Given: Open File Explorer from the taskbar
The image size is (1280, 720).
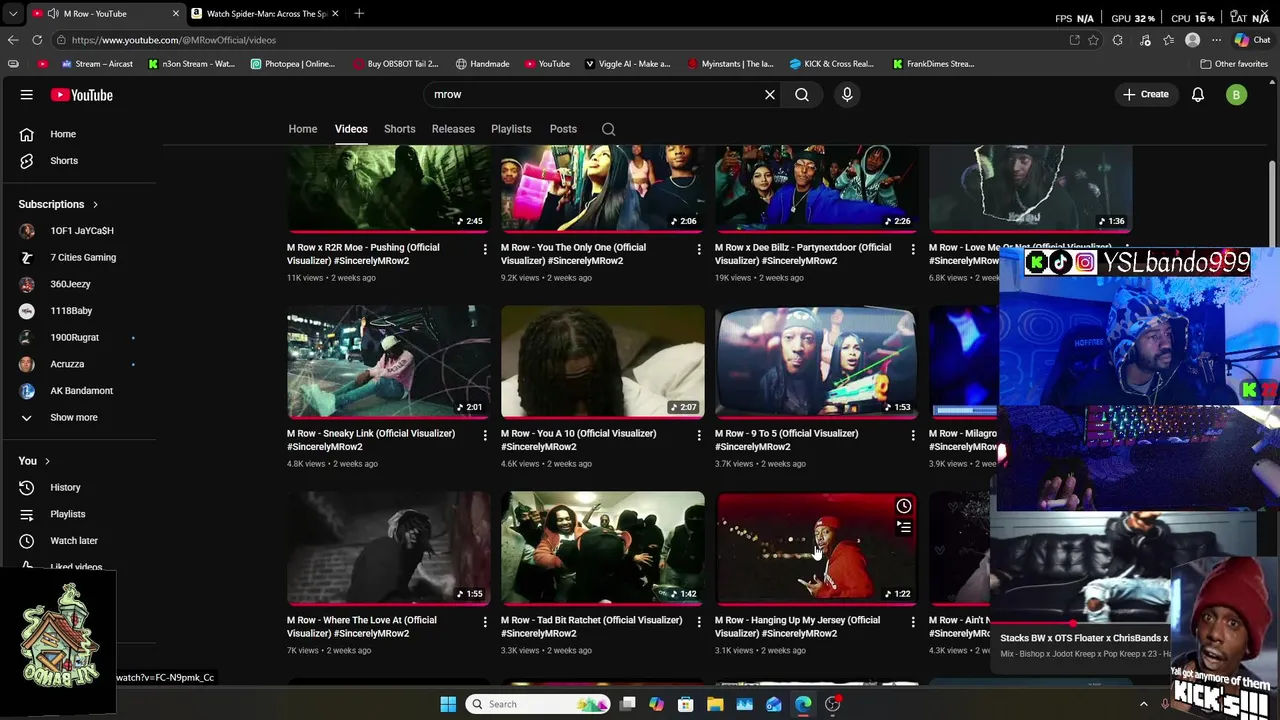Looking at the screenshot, I should 715,704.
